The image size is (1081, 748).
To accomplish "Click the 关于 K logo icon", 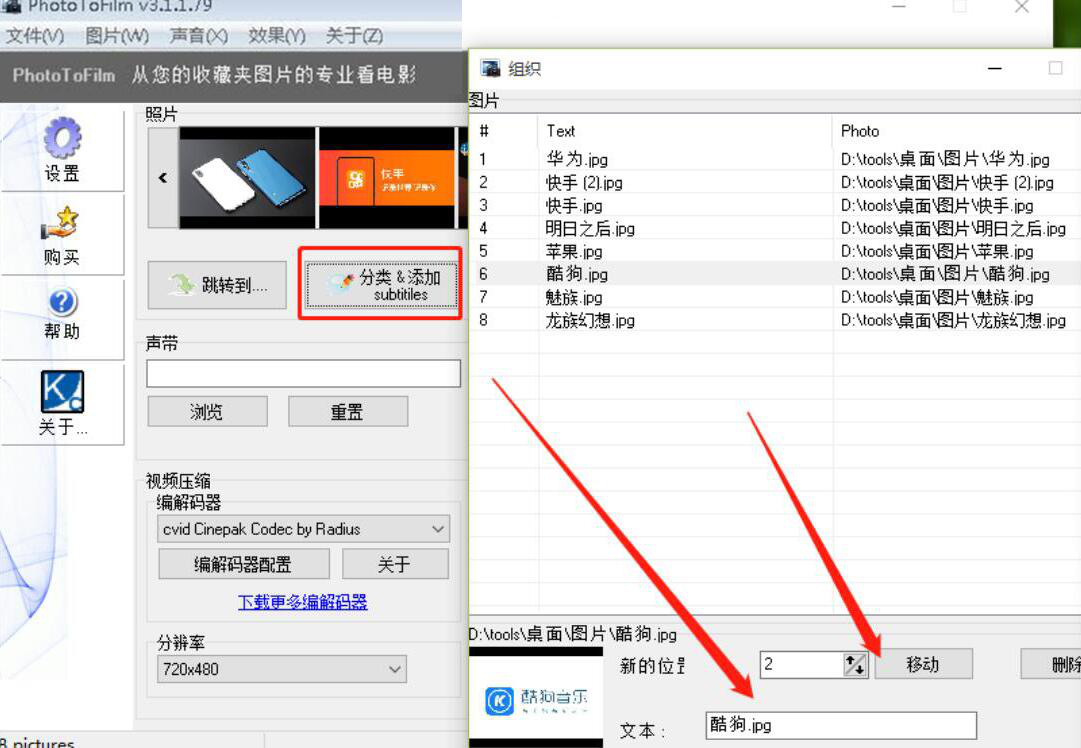I will pos(63,392).
